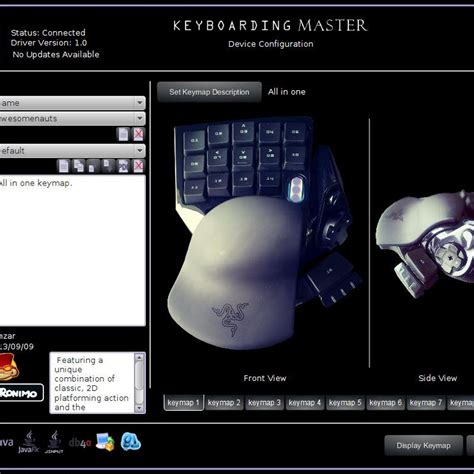Click the blue cloud logo icon in footer
Image resolution: width=474 pixels, height=474 pixels.
pos(131,442)
